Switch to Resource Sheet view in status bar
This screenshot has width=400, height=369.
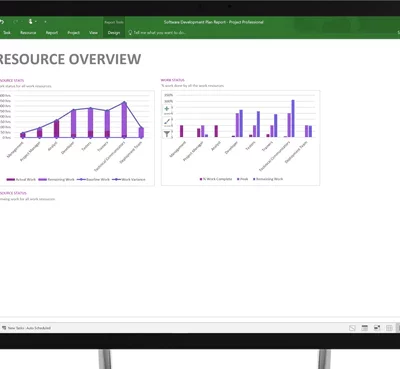click(x=389, y=328)
